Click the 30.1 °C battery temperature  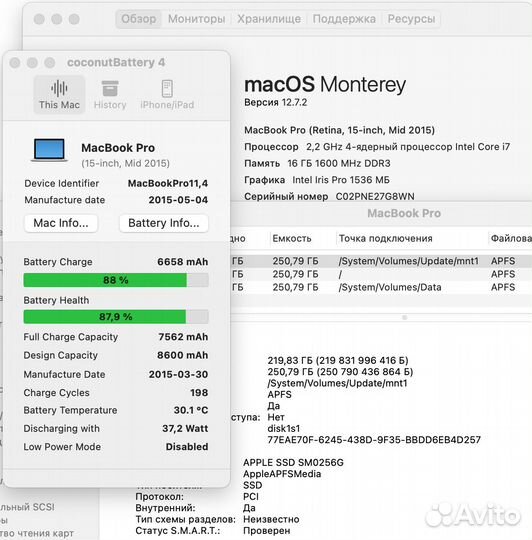click(191, 410)
